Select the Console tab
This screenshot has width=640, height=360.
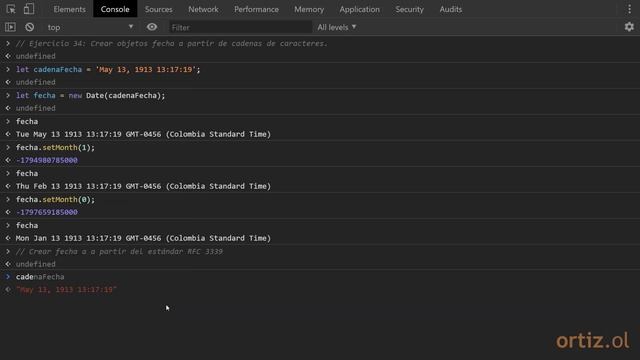pyautogui.click(x=115, y=9)
